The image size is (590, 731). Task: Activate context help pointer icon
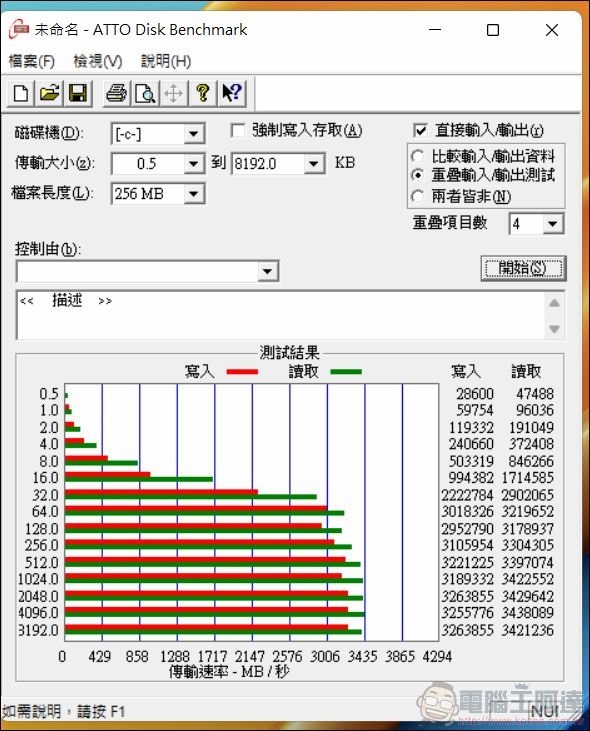coord(231,93)
